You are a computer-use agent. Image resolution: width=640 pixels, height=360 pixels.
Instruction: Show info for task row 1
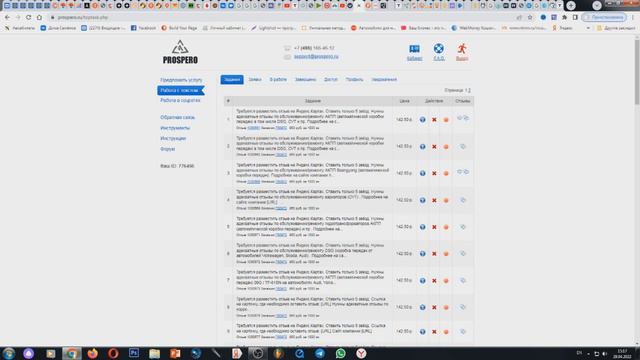click(422, 120)
